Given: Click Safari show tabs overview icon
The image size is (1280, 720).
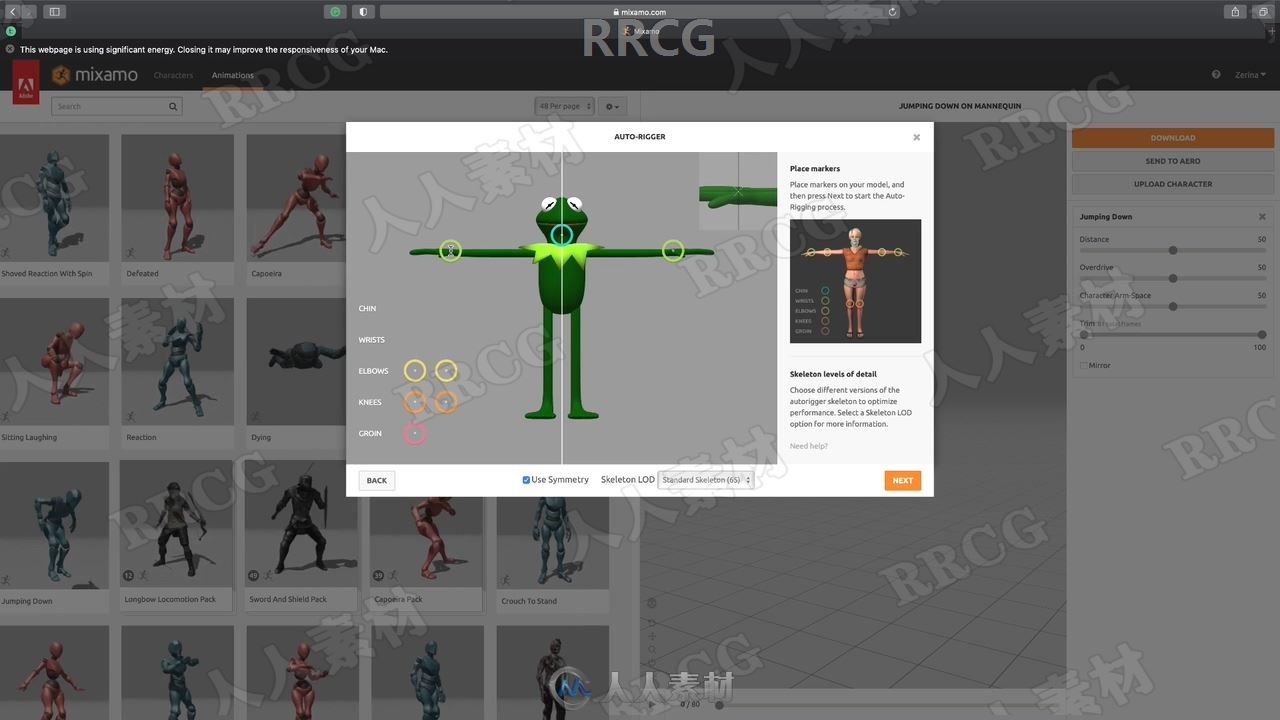Looking at the screenshot, I should click(x=1264, y=12).
